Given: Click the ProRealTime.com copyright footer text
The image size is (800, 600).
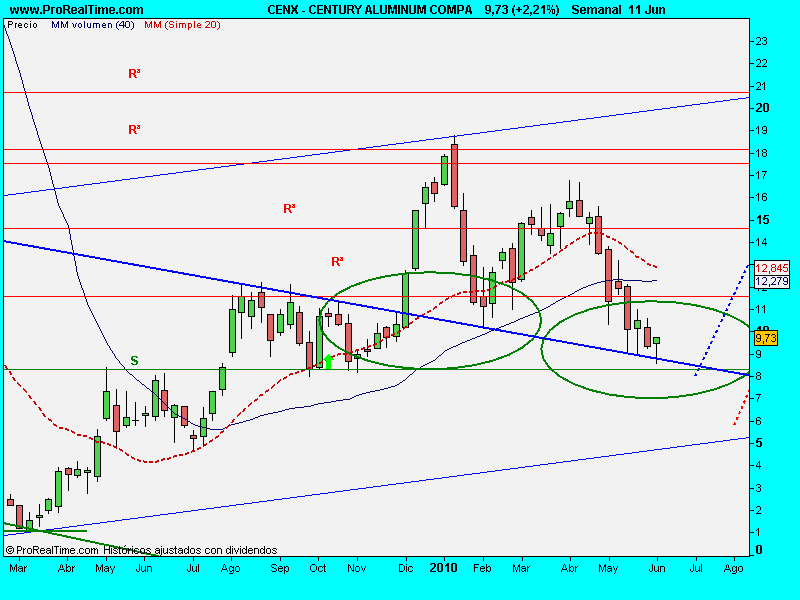Looking at the screenshot, I should (52, 550).
